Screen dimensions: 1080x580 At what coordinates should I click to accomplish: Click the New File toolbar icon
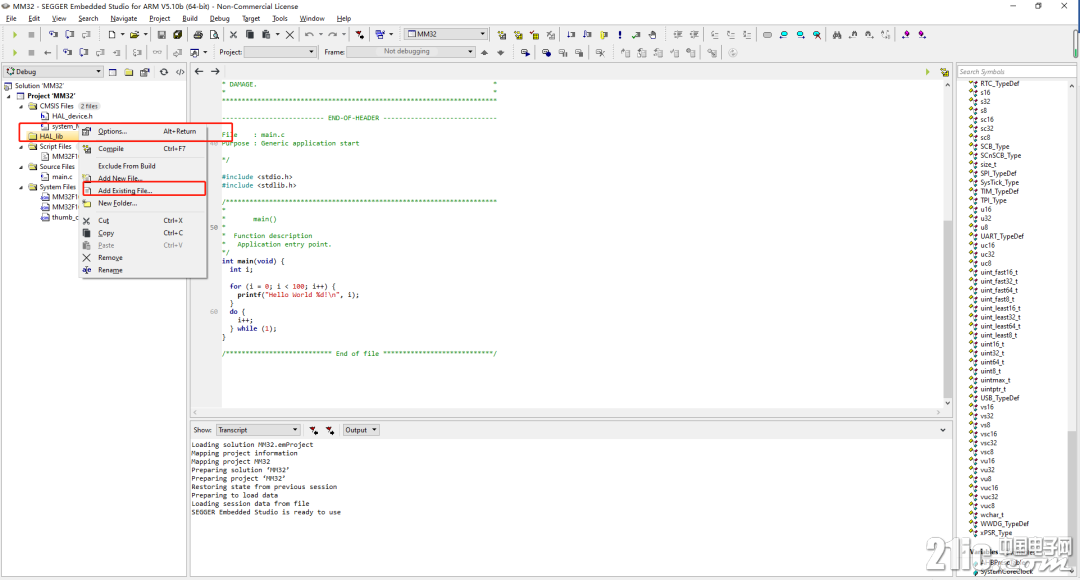(112, 34)
